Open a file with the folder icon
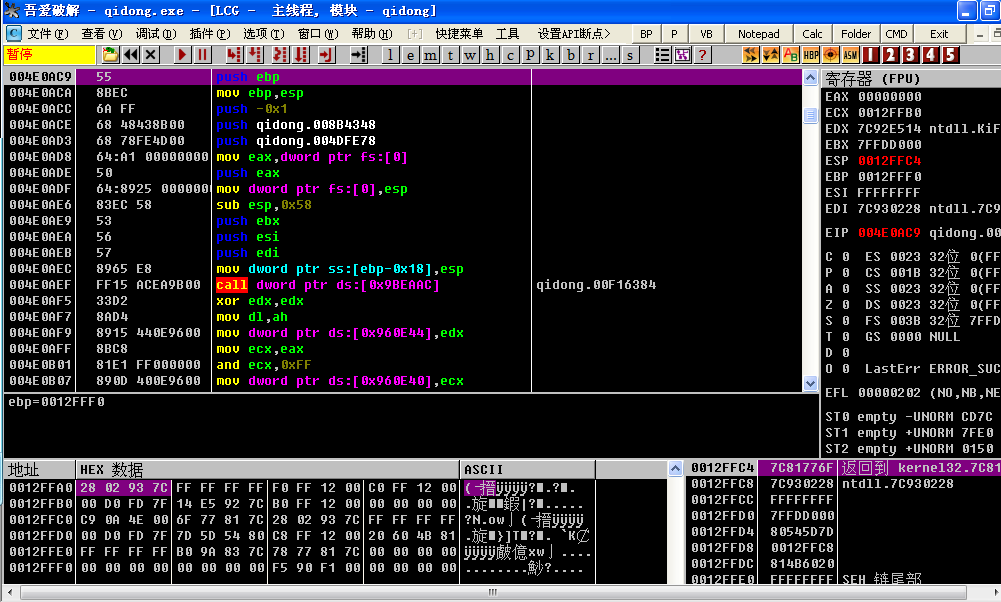This screenshot has width=1001, height=602. click(x=110, y=55)
